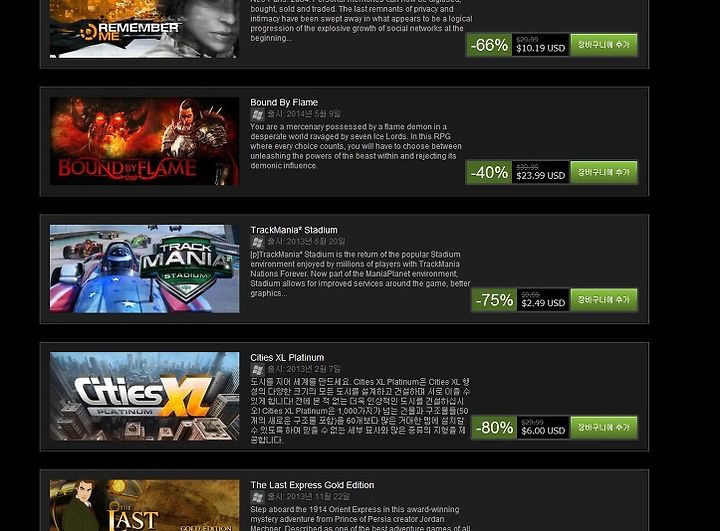Click the Remember Me banner image

tap(144, 28)
